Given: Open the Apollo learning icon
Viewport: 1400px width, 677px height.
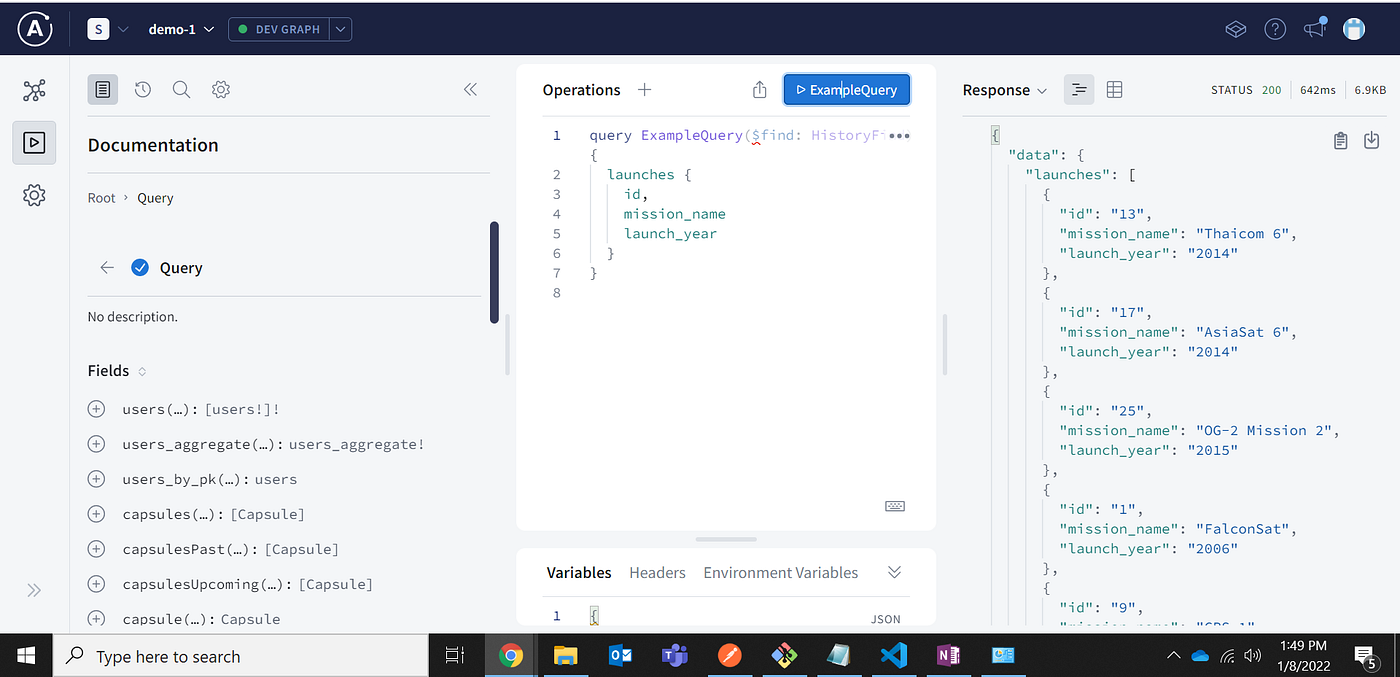Looking at the screenshot, I should [1236, 29].
